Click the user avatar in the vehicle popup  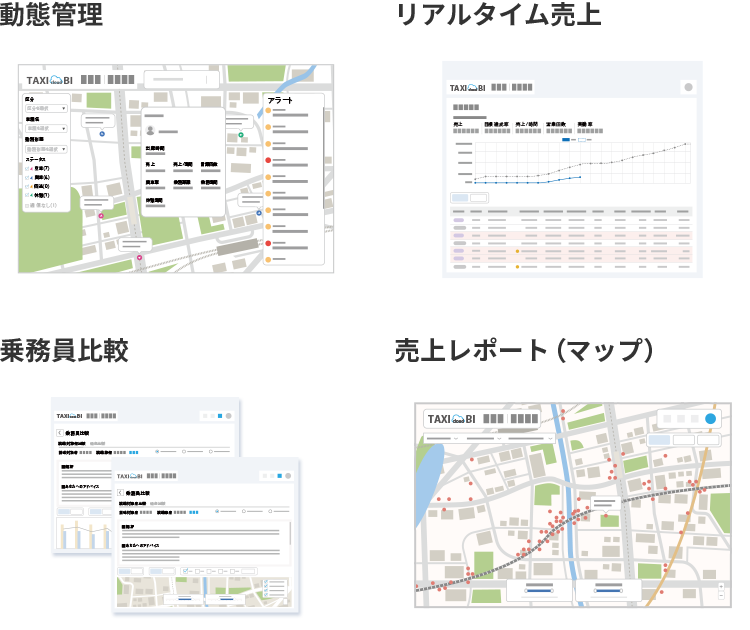[x=151, y=130]
